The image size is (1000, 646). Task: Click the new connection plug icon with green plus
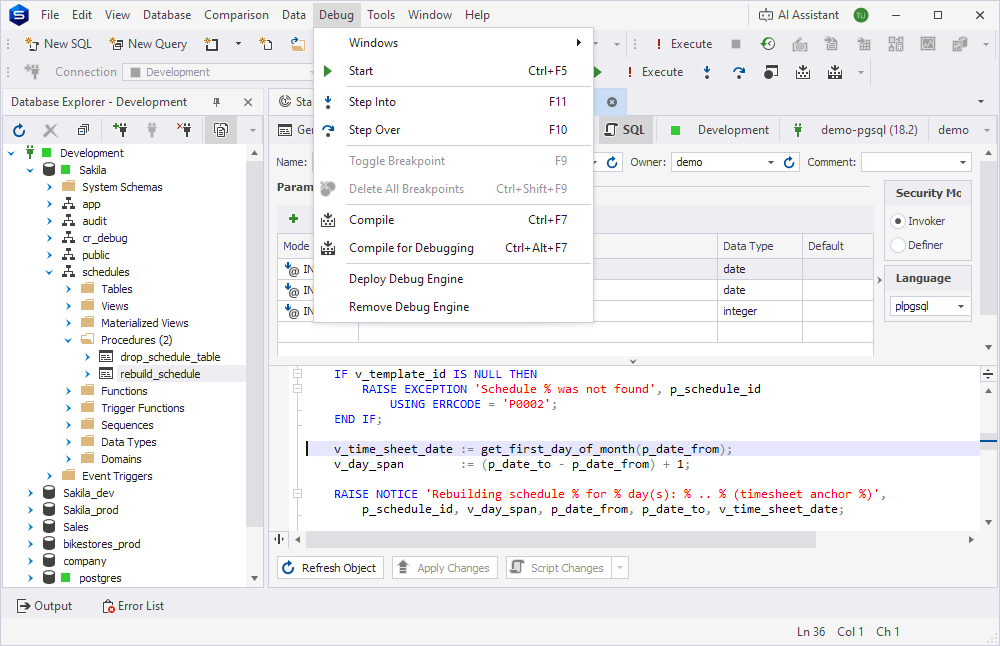point(120,131)
